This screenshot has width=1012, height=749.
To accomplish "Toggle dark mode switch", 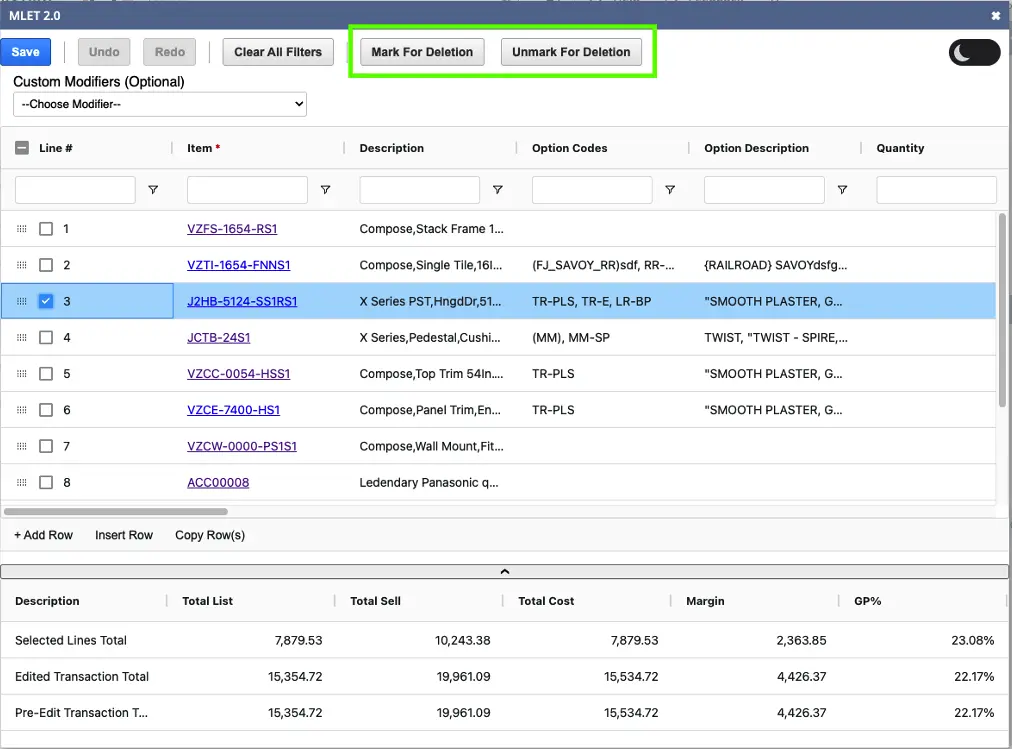I will pos(974,52).
